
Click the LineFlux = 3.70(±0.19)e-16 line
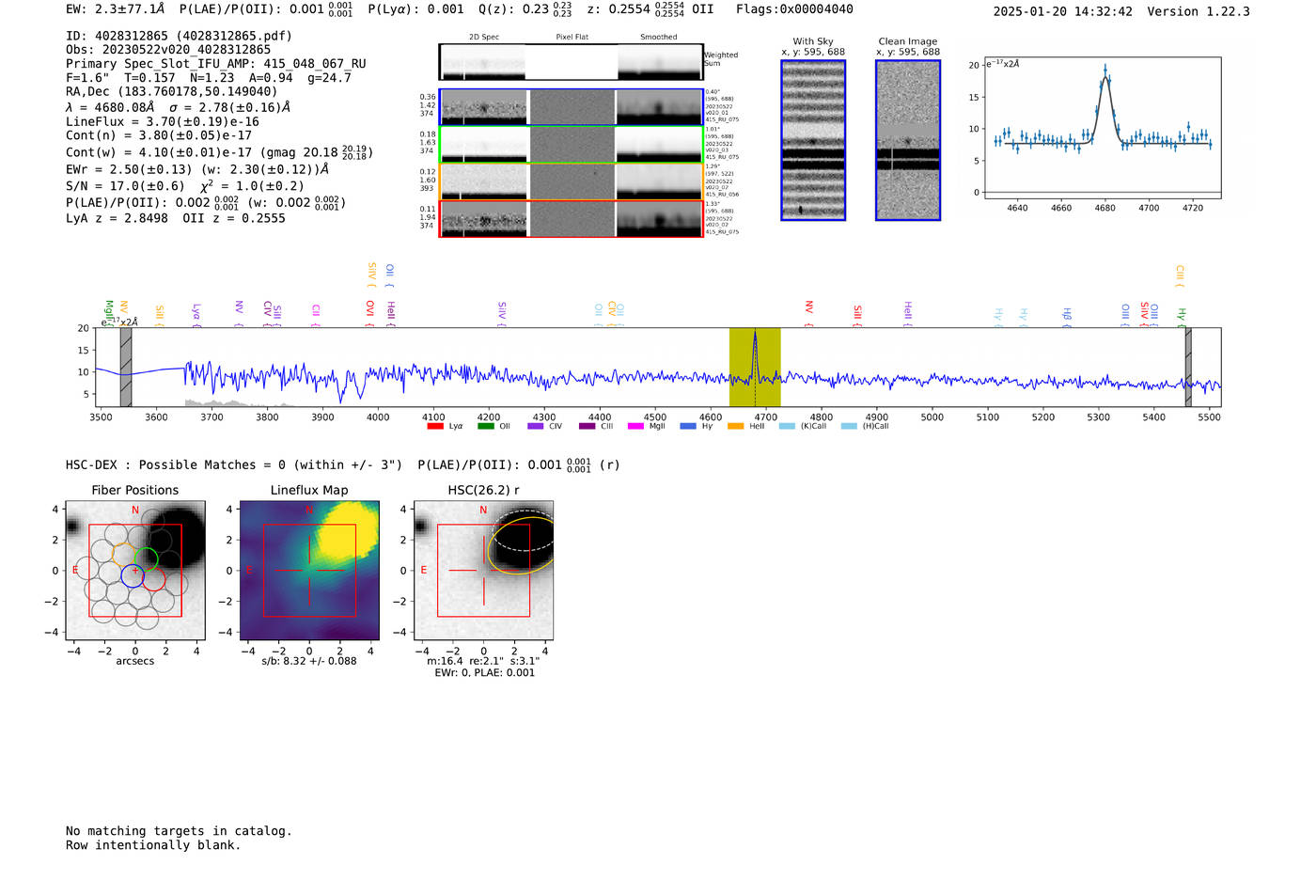click(x=163, y=121)
